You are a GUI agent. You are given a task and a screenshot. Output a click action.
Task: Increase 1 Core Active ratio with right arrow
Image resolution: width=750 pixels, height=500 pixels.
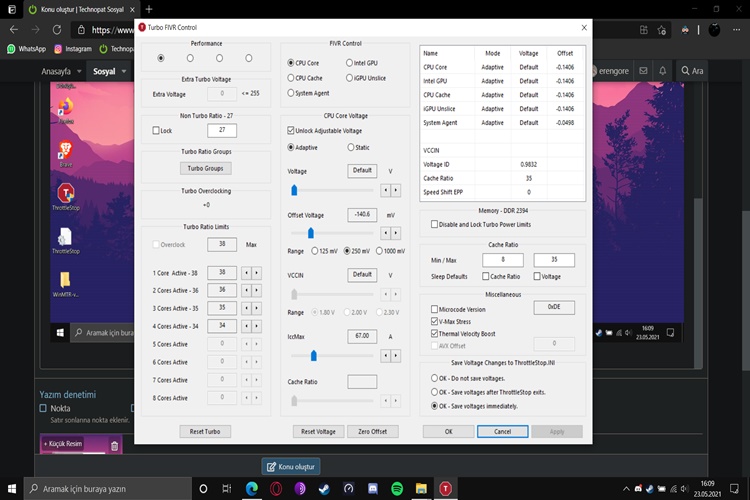click(x=257, y=273)
